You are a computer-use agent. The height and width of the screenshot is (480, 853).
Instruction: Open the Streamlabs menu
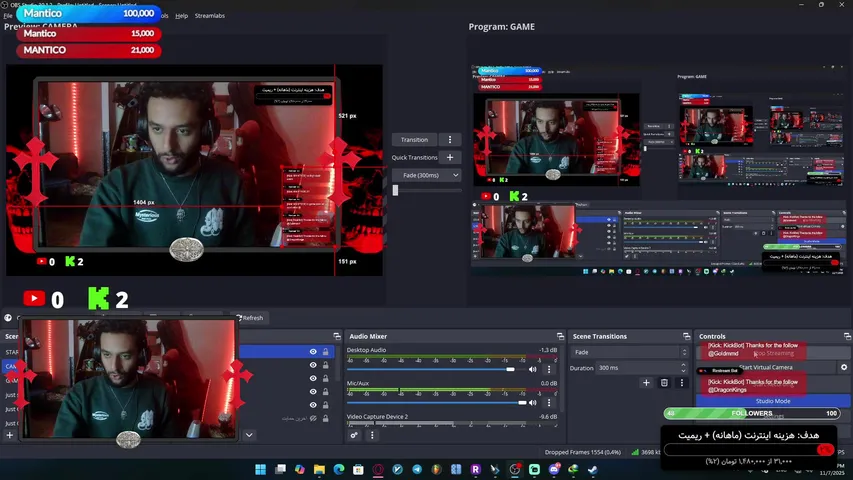click(x=210, y=16)
